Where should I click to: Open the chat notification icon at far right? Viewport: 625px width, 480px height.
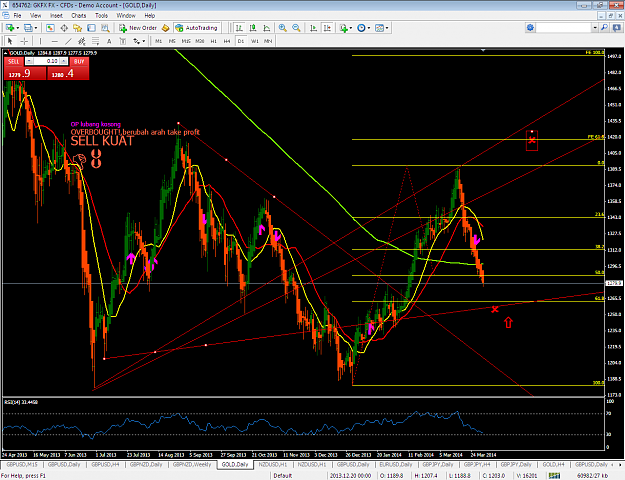point(617,28)
